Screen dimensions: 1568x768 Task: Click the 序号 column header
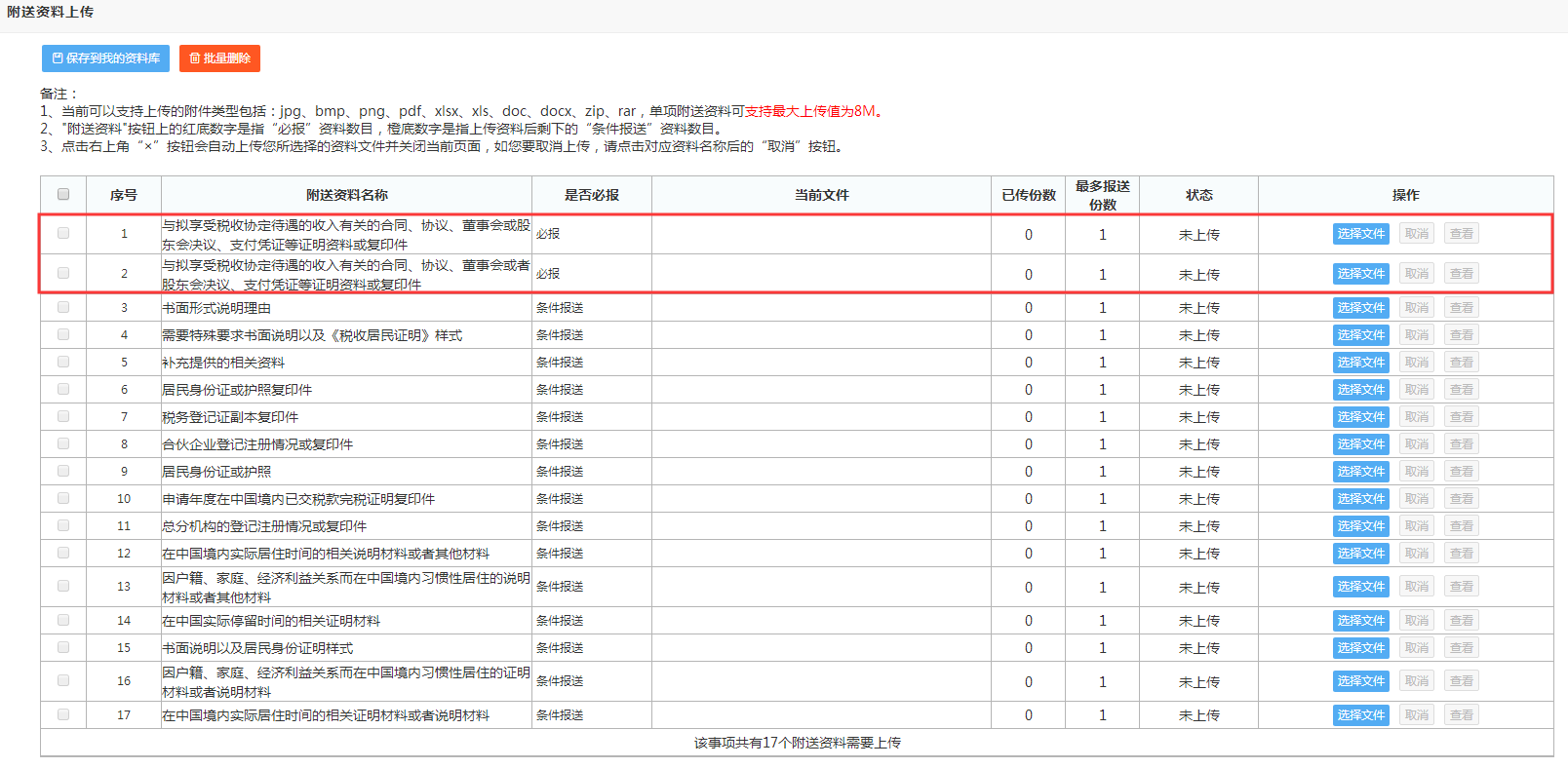124,195
